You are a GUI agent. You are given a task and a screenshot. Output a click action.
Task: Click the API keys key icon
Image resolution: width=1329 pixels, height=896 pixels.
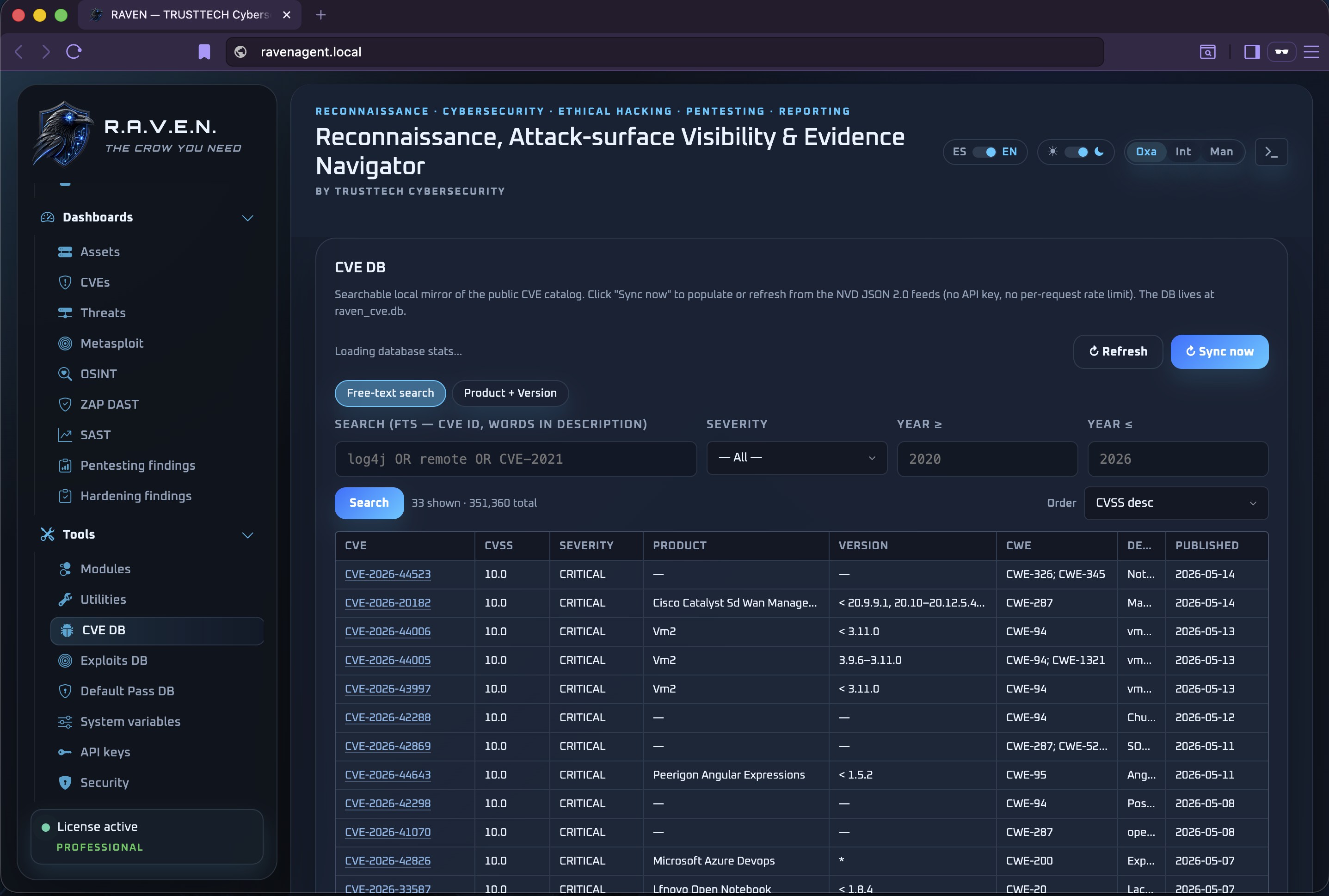tap(65, 752)
